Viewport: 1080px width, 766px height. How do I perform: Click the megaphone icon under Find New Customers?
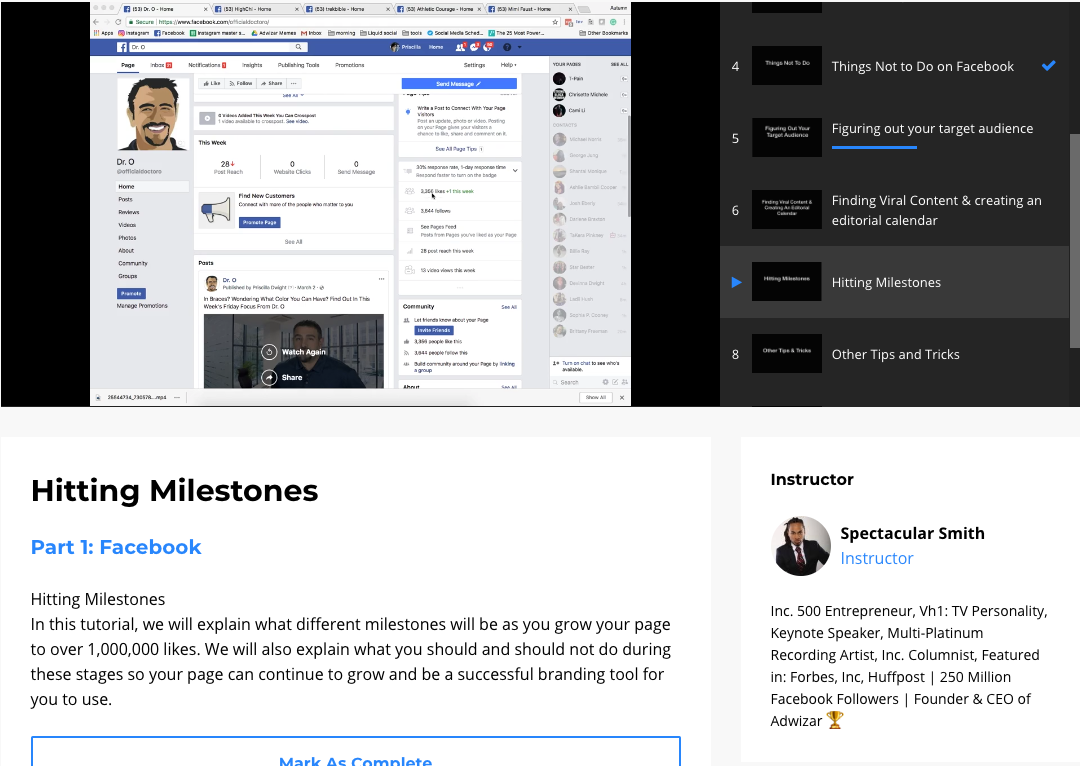[217, 210]
